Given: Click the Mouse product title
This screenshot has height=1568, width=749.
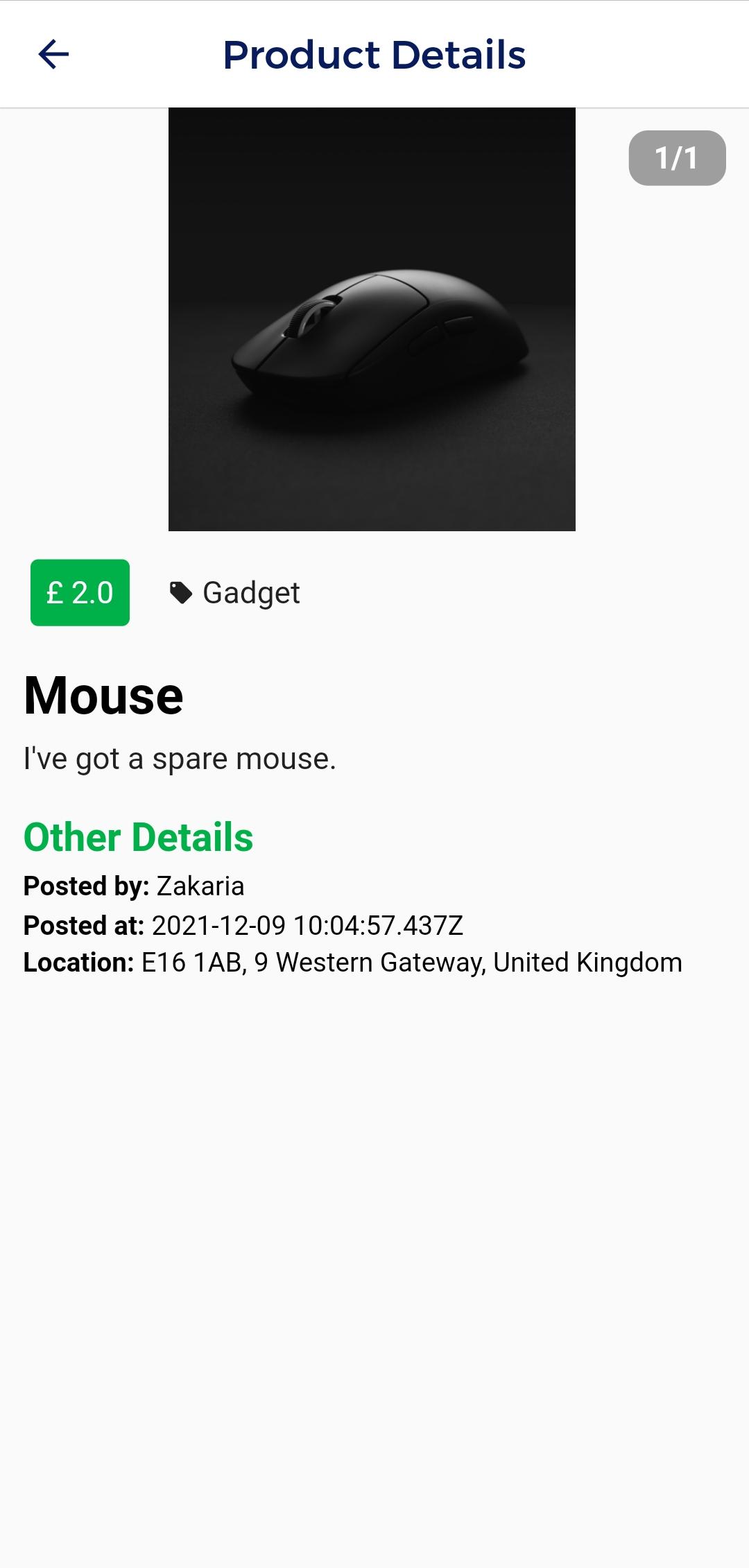Looking at the screenshot, I should point(103,696).
